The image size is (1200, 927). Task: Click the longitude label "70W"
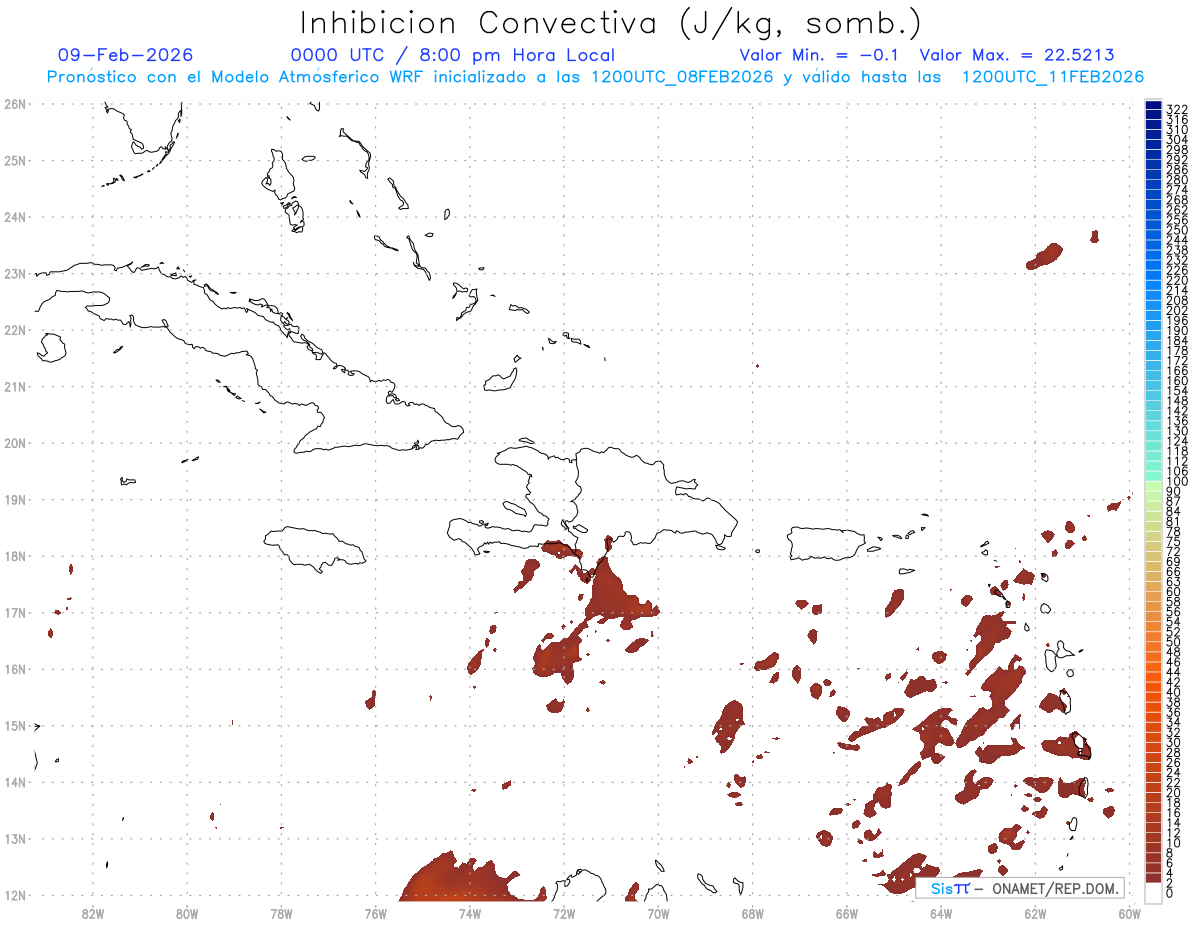click(658, 913)
